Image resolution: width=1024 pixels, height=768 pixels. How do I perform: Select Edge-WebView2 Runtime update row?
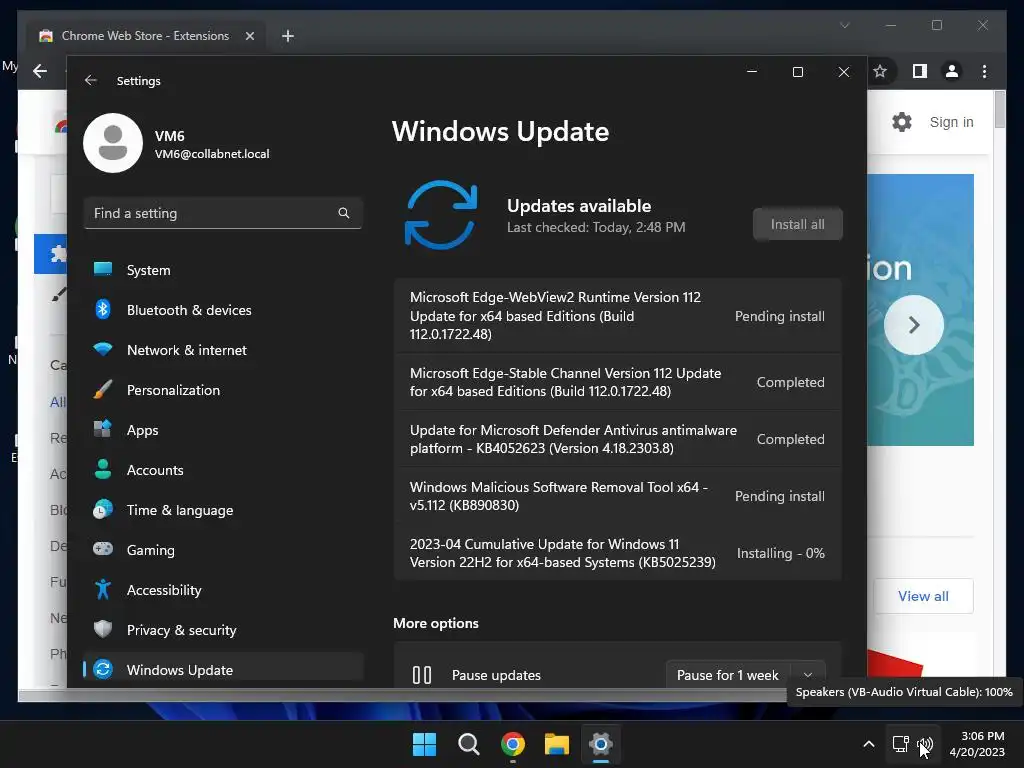(617, 315)
